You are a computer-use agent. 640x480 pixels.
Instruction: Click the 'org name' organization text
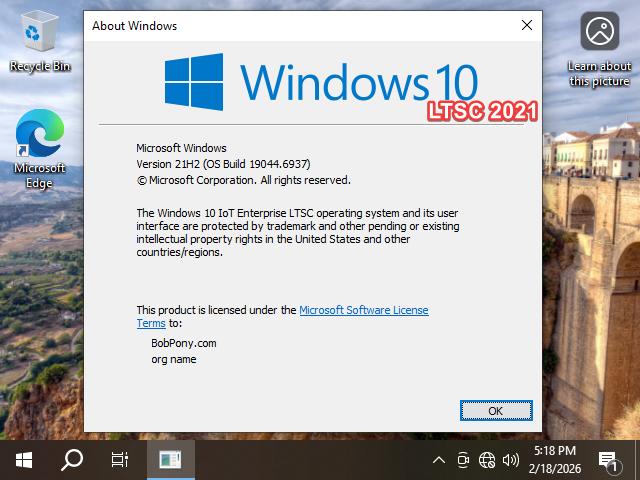[174, 360]
